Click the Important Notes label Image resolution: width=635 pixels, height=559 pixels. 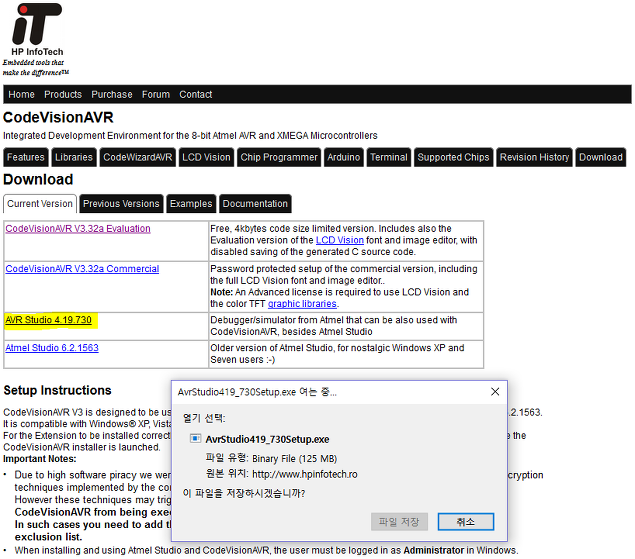coord(40,459)
